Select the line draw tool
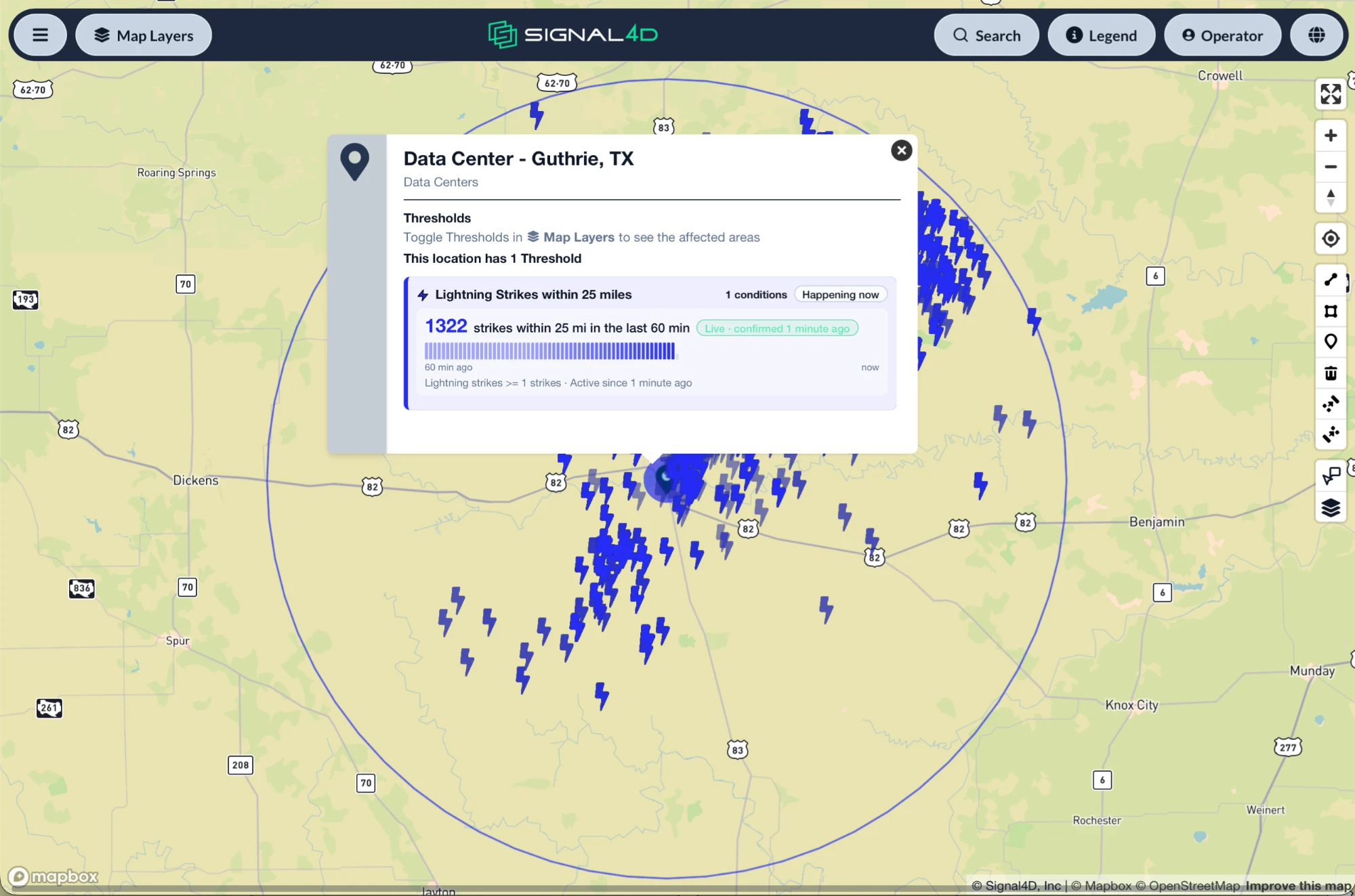1355x896 pixels. point(1331,279)
